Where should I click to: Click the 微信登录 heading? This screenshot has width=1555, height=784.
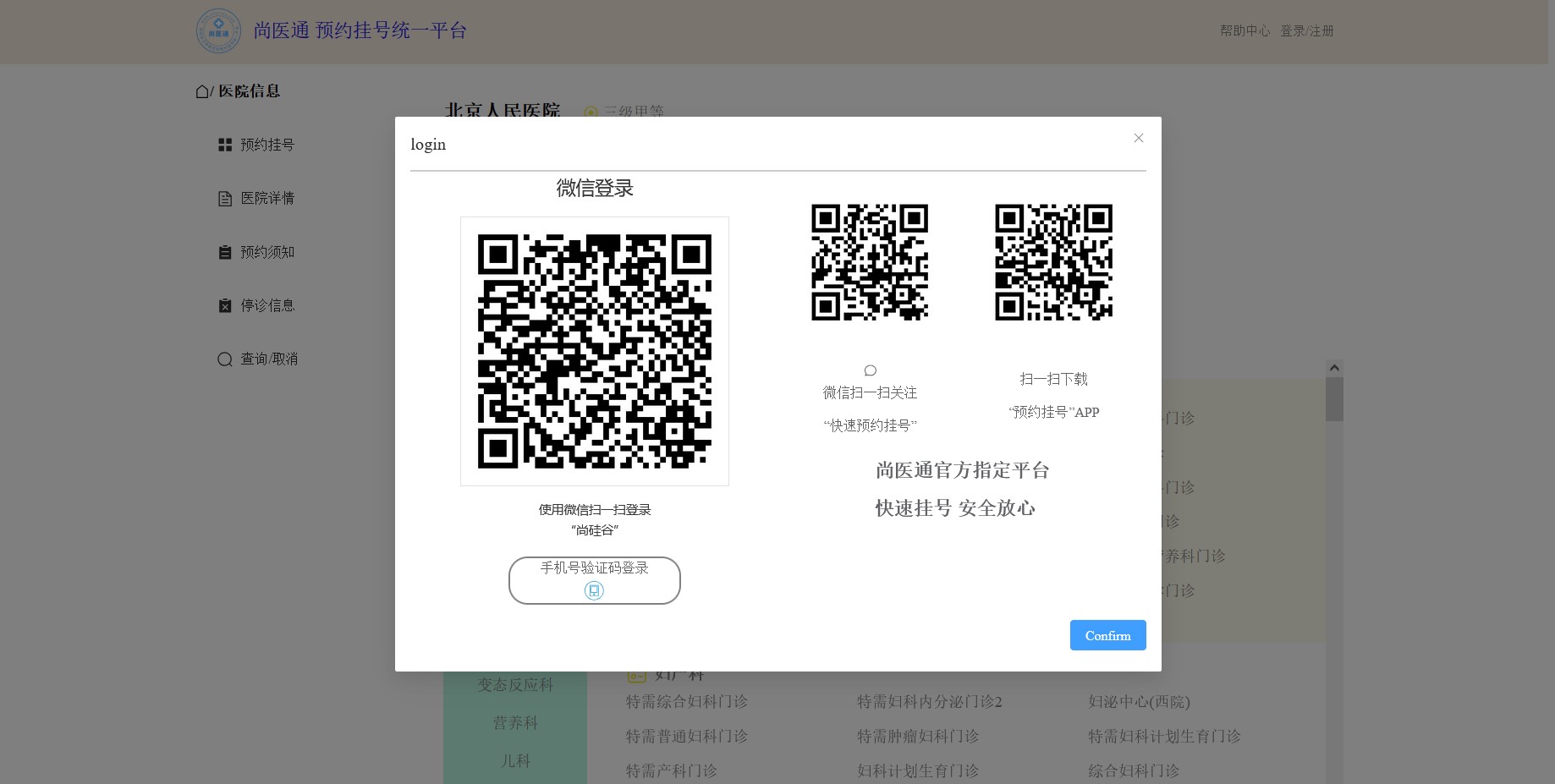[595, 188]
